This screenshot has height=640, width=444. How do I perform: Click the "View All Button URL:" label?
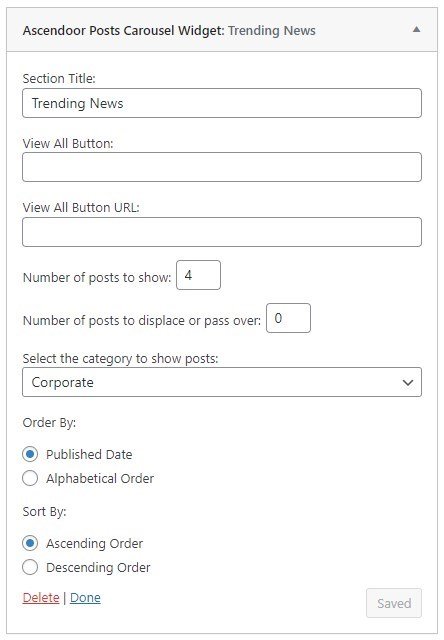(81, 207)
